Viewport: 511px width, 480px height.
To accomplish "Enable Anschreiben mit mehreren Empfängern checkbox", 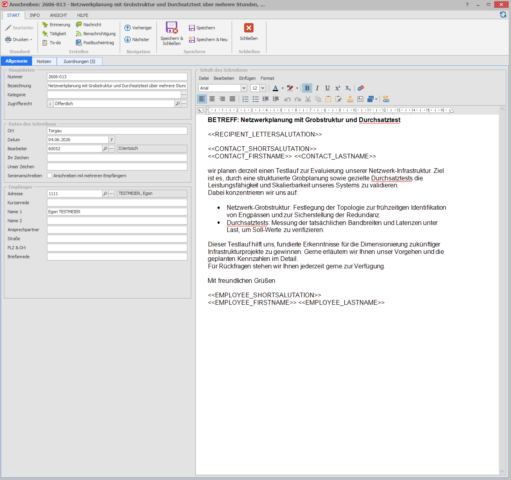I will (x=50, y=176).
